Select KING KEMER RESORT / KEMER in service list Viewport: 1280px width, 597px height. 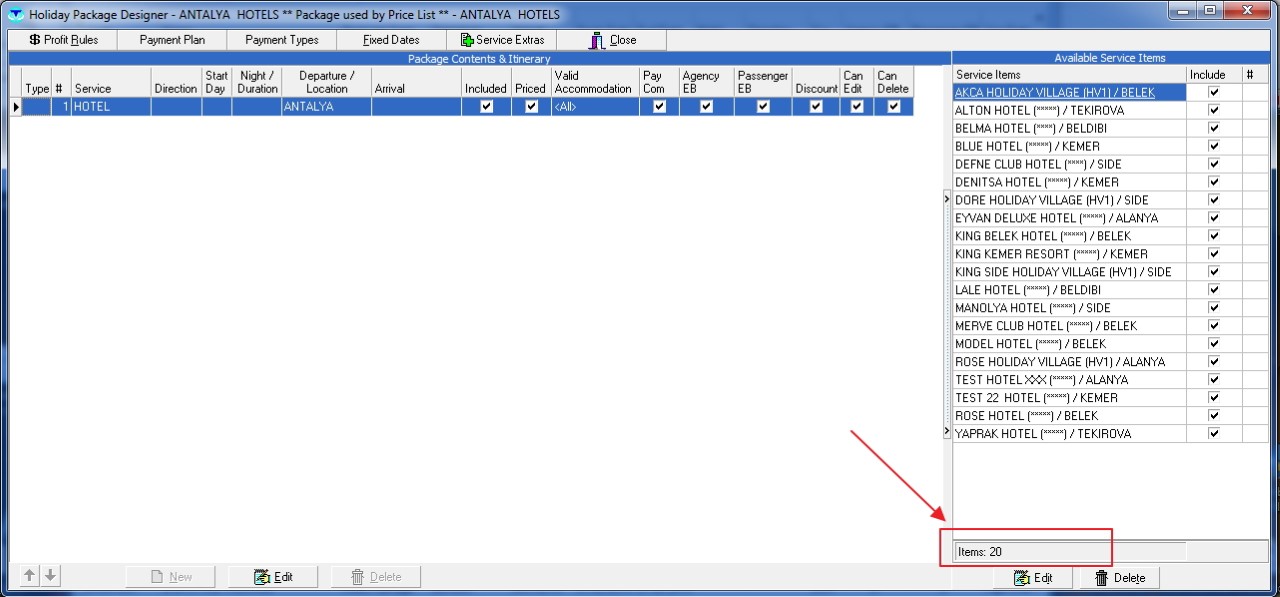[x=1051, y=254]
